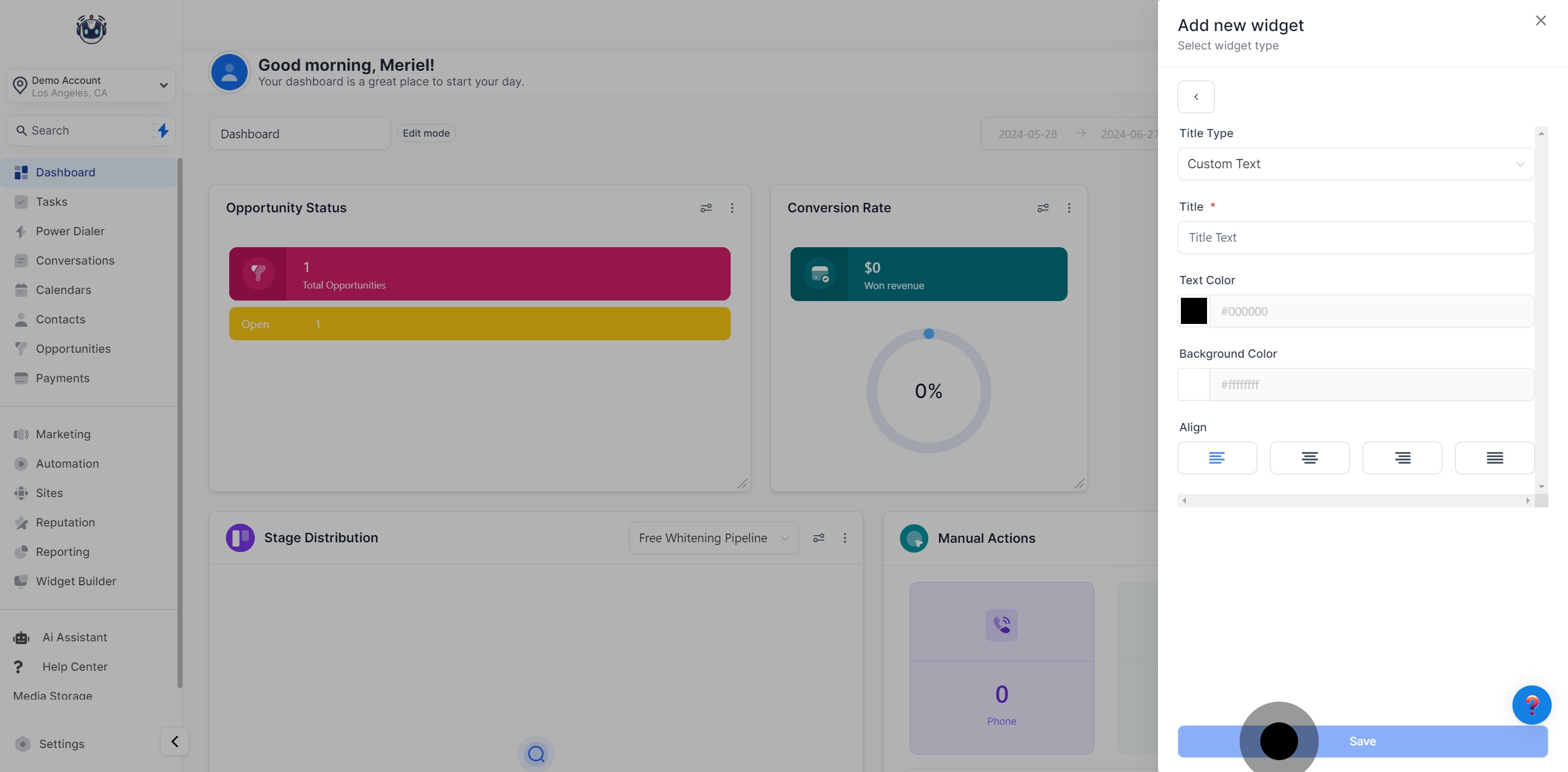The image size is (1568, 772).
Task: Open Stage Distribution three-dot menu
Action: [x=844, y=537]
